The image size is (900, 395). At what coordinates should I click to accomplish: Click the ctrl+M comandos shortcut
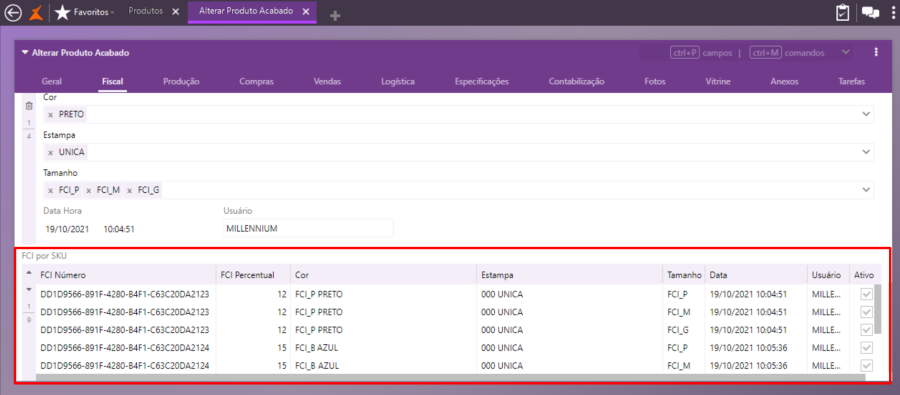(787, 52)
